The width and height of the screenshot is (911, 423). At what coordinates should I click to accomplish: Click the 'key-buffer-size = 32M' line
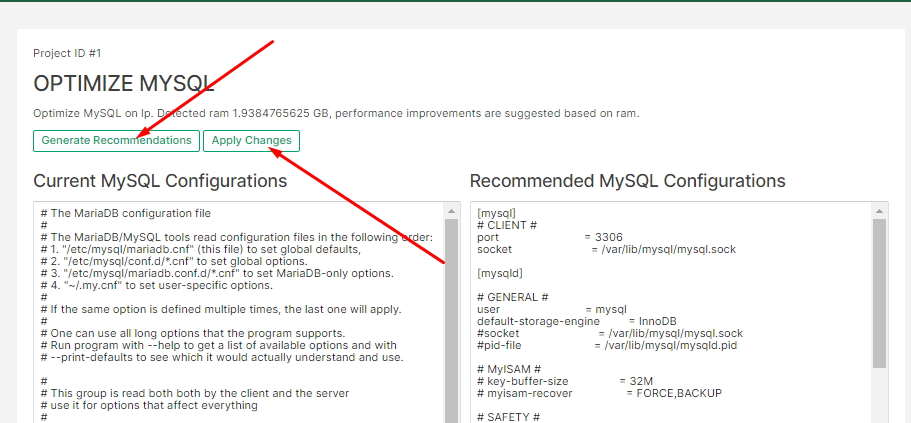tap(565, 381)
